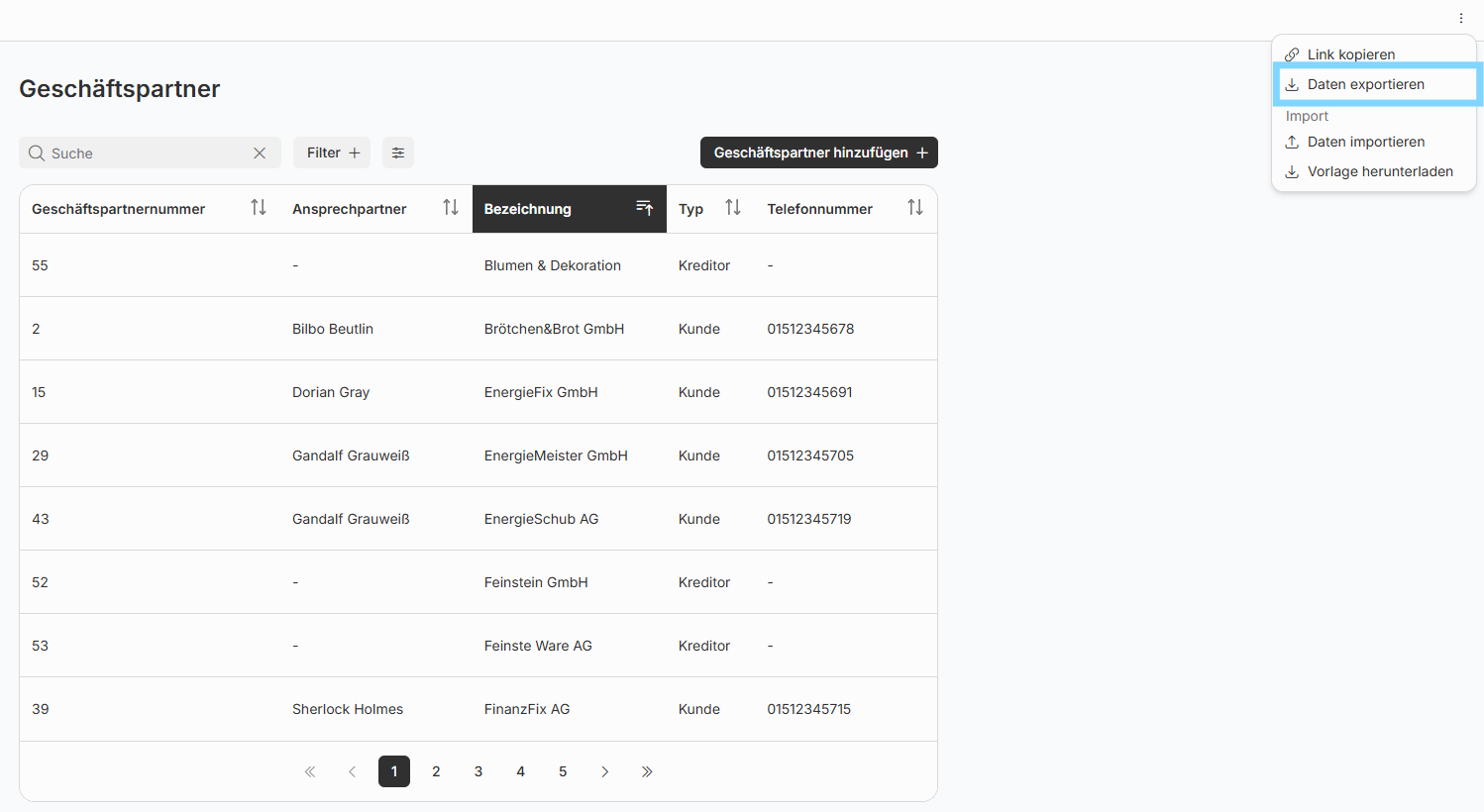Go to previous page chevron
The image size is (1484, 812).
pyautogui.click(x=352, y=771)
